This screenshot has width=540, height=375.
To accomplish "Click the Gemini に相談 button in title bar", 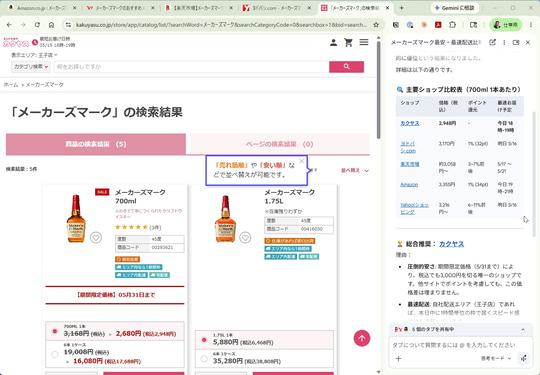I will (455, 8).
